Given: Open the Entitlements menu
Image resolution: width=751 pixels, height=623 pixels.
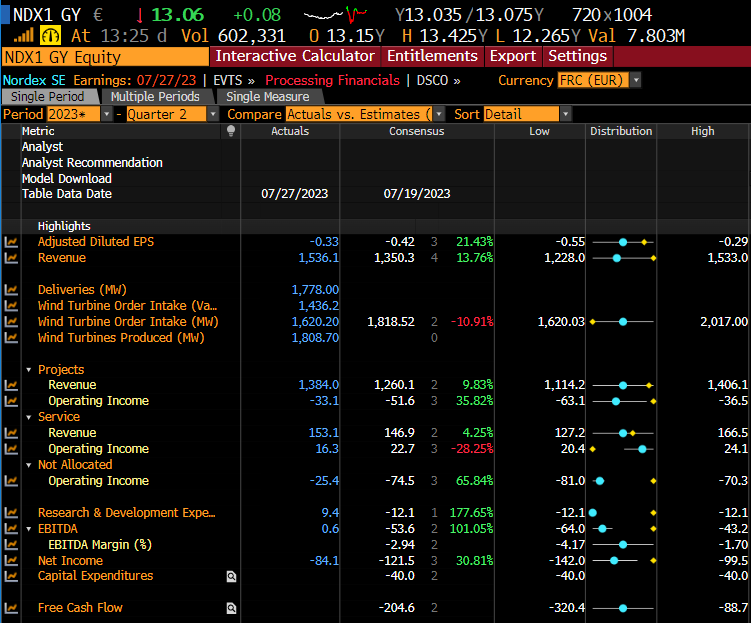Looking at the screenshot, I should [432, 56].
